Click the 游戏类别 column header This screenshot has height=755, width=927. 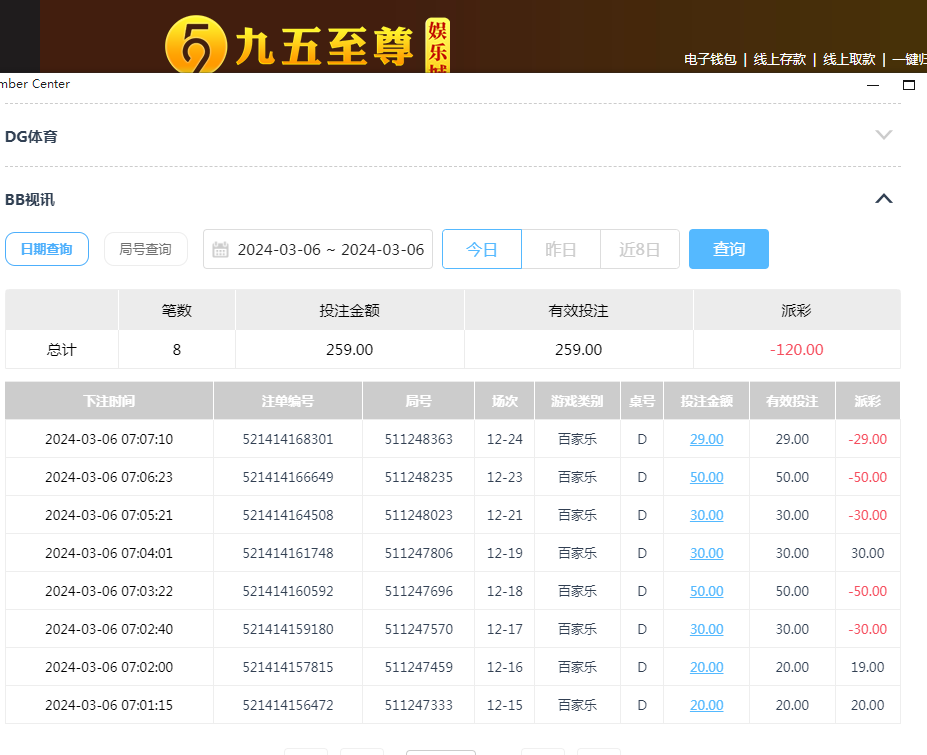577,401
